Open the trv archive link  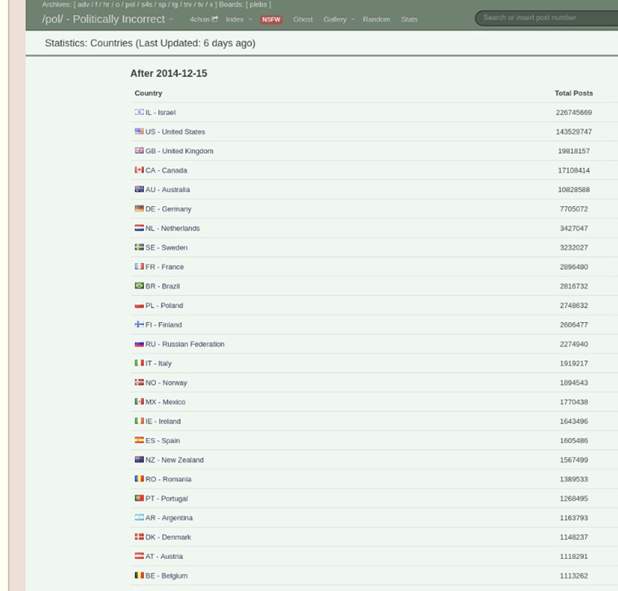point(188,5)
